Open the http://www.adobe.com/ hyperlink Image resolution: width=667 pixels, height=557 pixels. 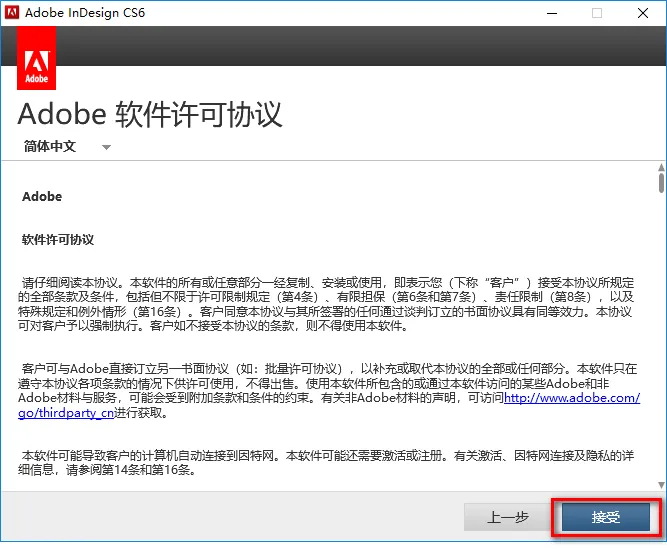572,398
